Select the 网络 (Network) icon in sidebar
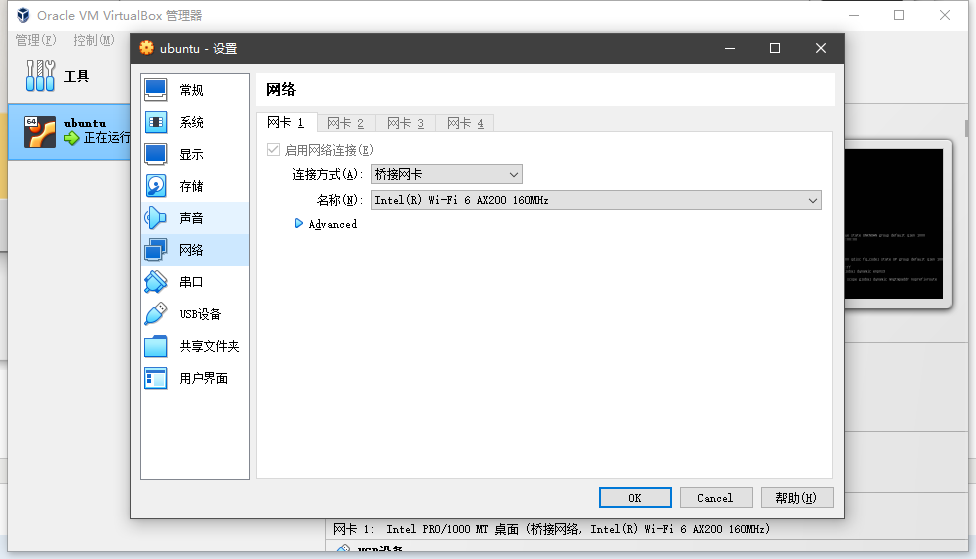The width and height of the screenshot is (976, 559). 156,250
